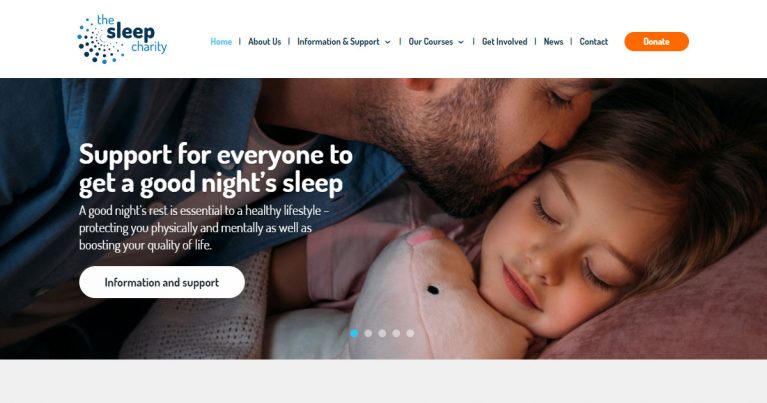Click the orange Donate button
The height and width of the screenshot is (403, 767).
click(x=656, y=42)
